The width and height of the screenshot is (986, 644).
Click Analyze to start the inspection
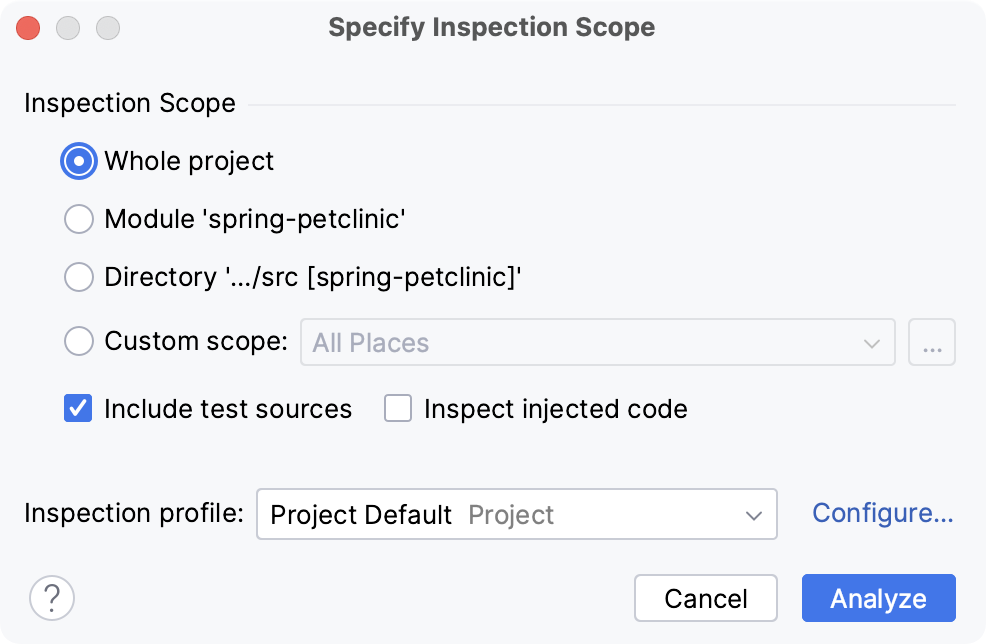click(878, 598)
